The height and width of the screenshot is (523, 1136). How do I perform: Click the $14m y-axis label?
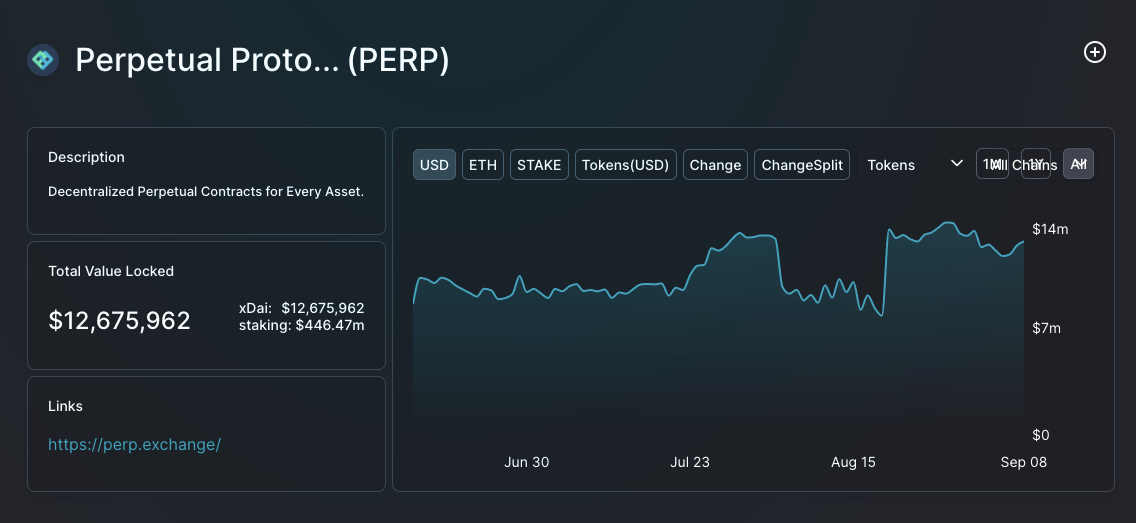pyautogui.click(x=1051, y=230)
